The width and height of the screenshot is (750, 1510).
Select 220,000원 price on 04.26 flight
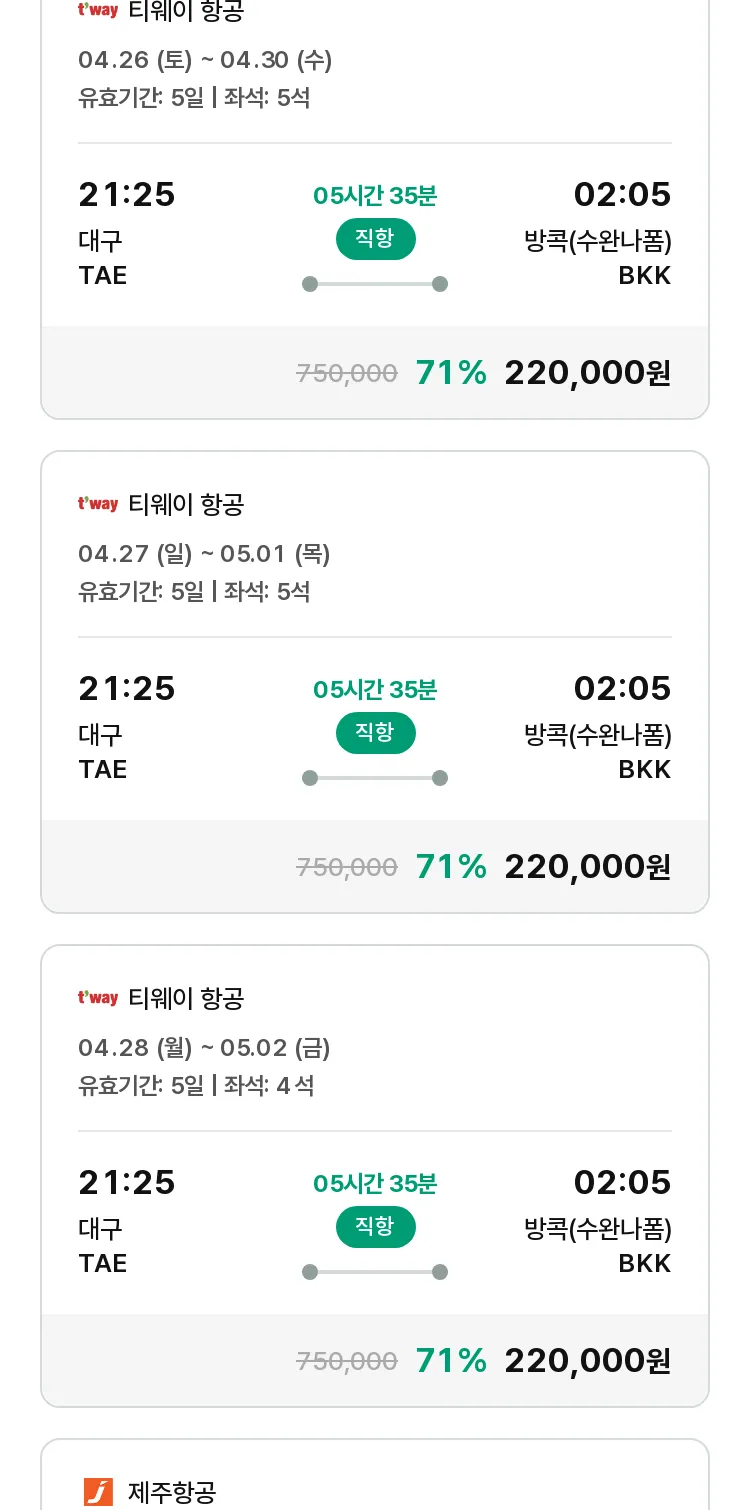pyautogui.click(x=587, y=373)
